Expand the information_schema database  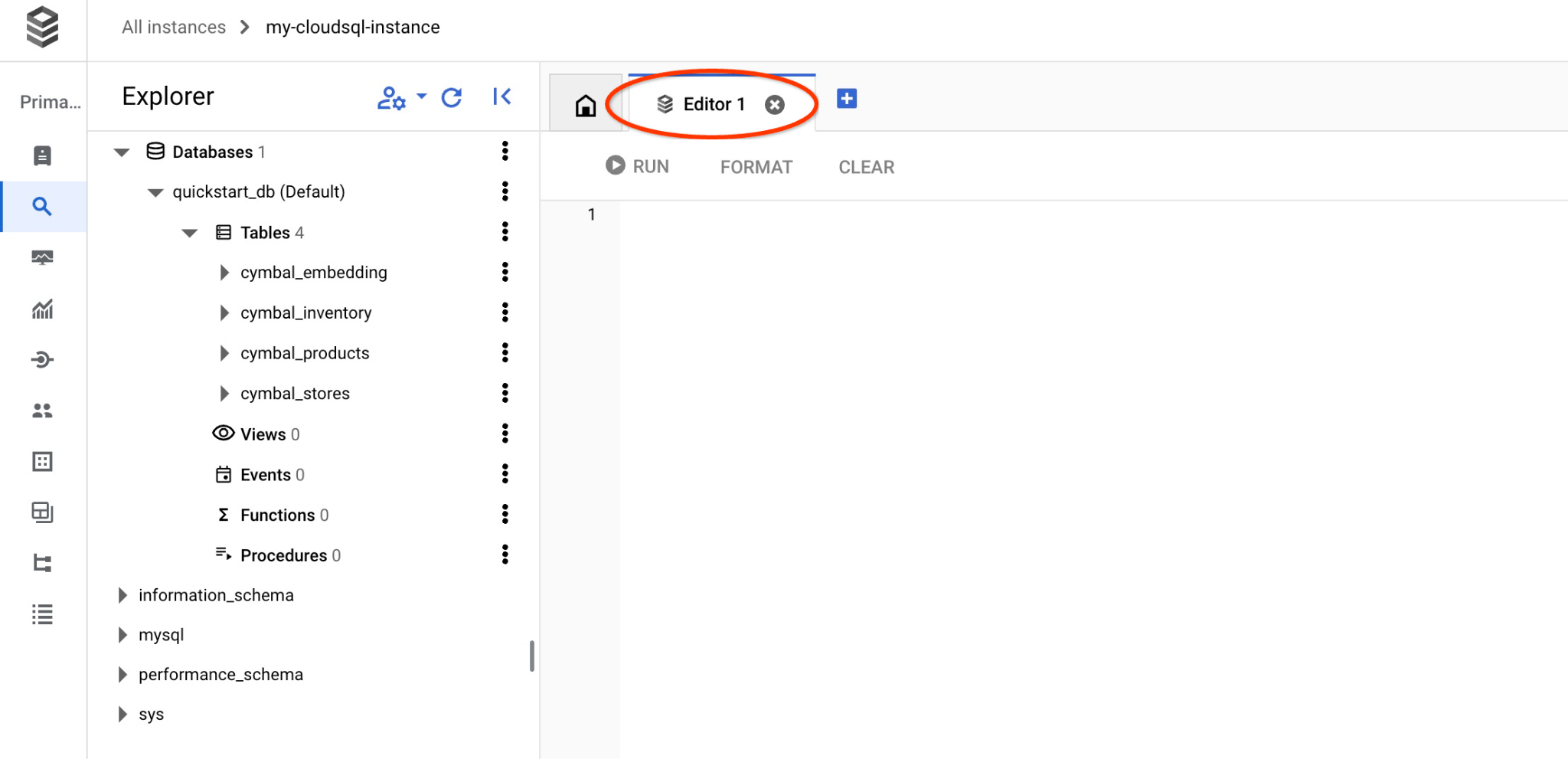tap(122, 595)
